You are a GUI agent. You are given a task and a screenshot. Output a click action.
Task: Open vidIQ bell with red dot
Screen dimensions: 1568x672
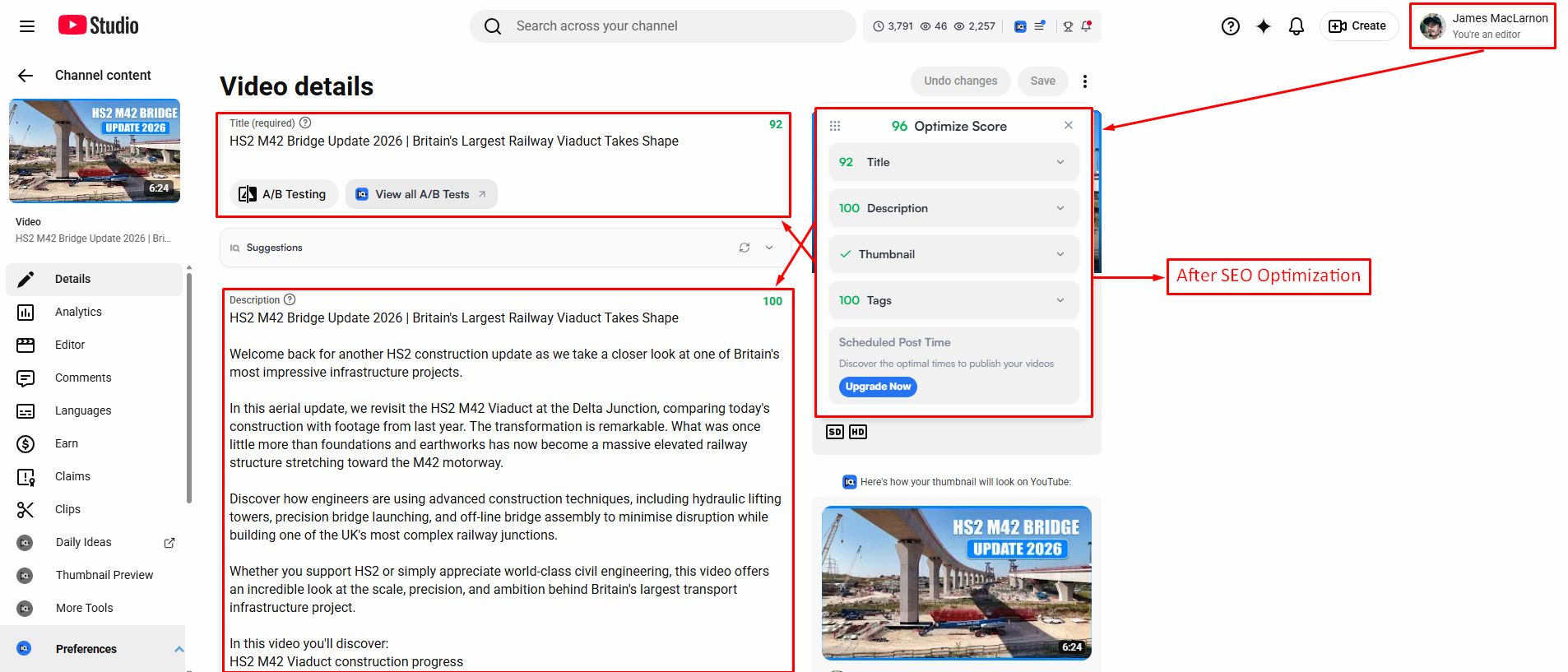point(1087,26)
